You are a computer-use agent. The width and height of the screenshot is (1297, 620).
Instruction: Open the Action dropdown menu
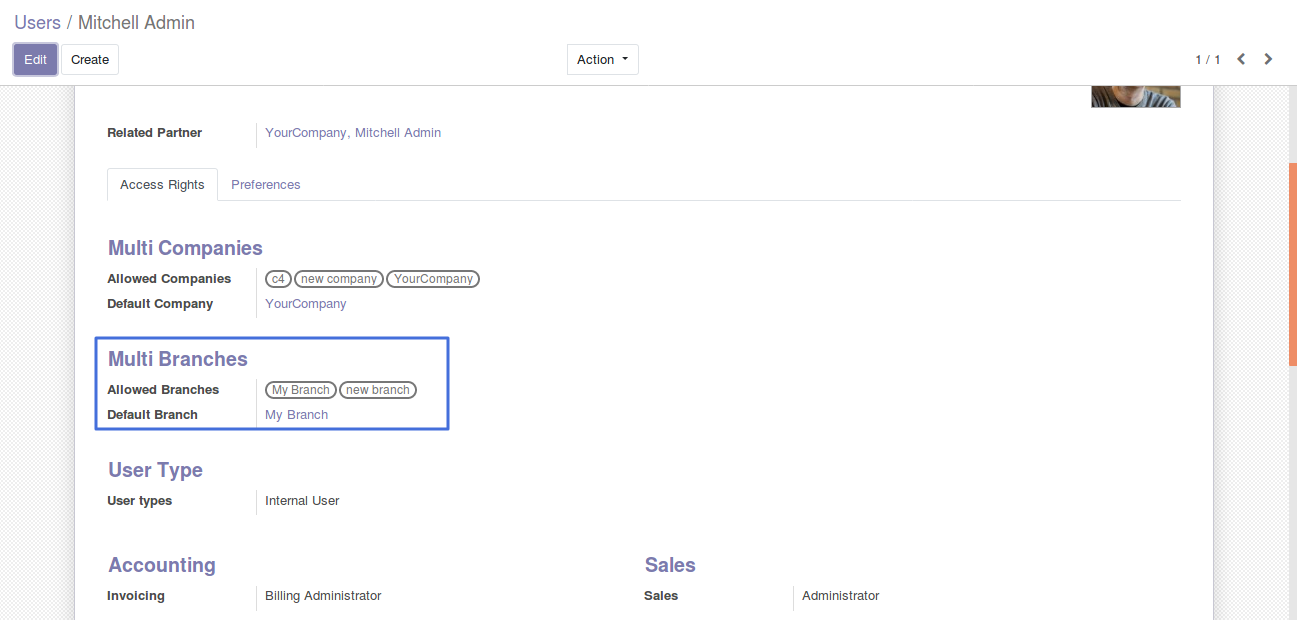602,59
